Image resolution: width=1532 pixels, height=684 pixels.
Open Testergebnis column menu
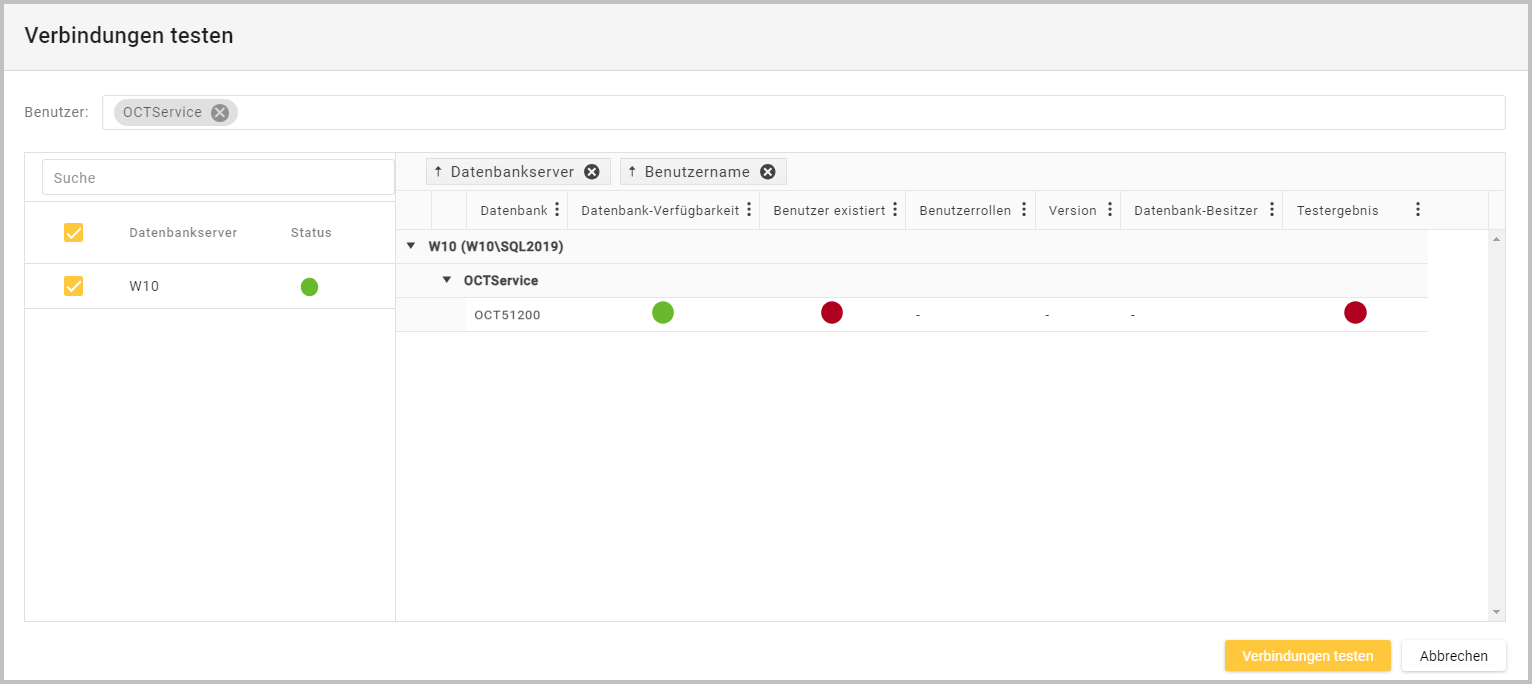(1417, 210)
